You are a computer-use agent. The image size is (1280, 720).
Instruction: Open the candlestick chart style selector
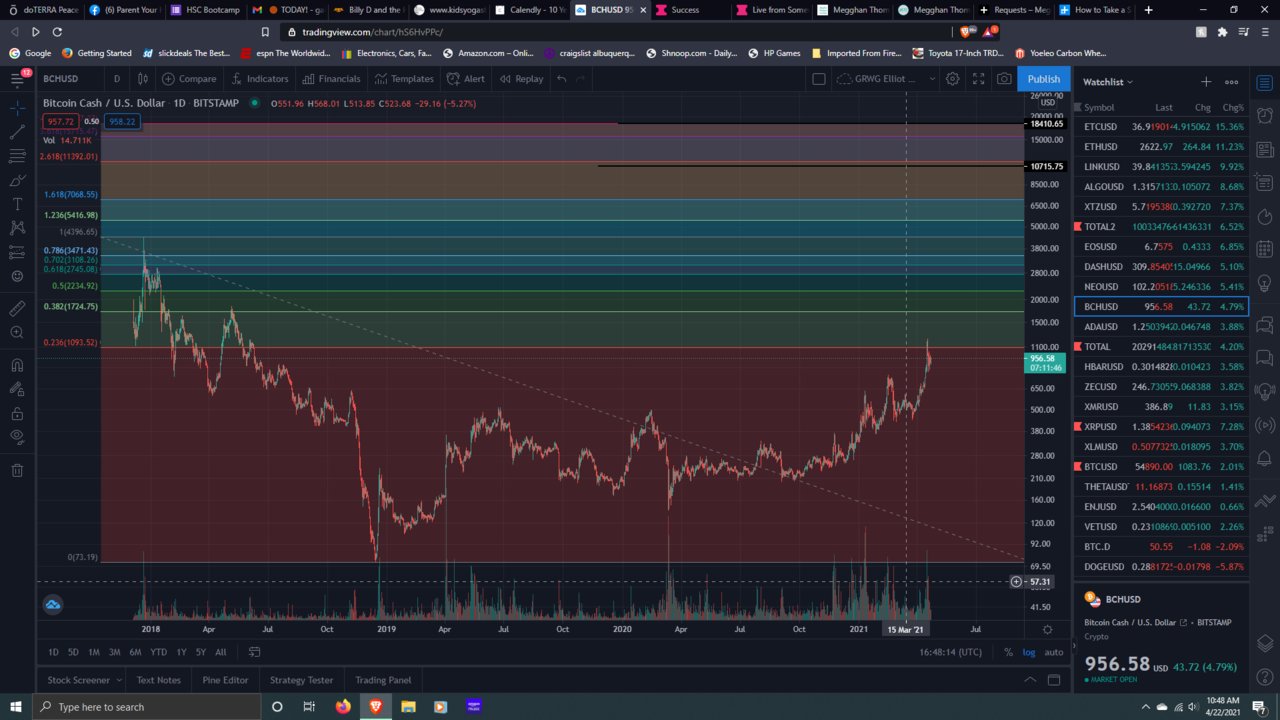point(143,79)
